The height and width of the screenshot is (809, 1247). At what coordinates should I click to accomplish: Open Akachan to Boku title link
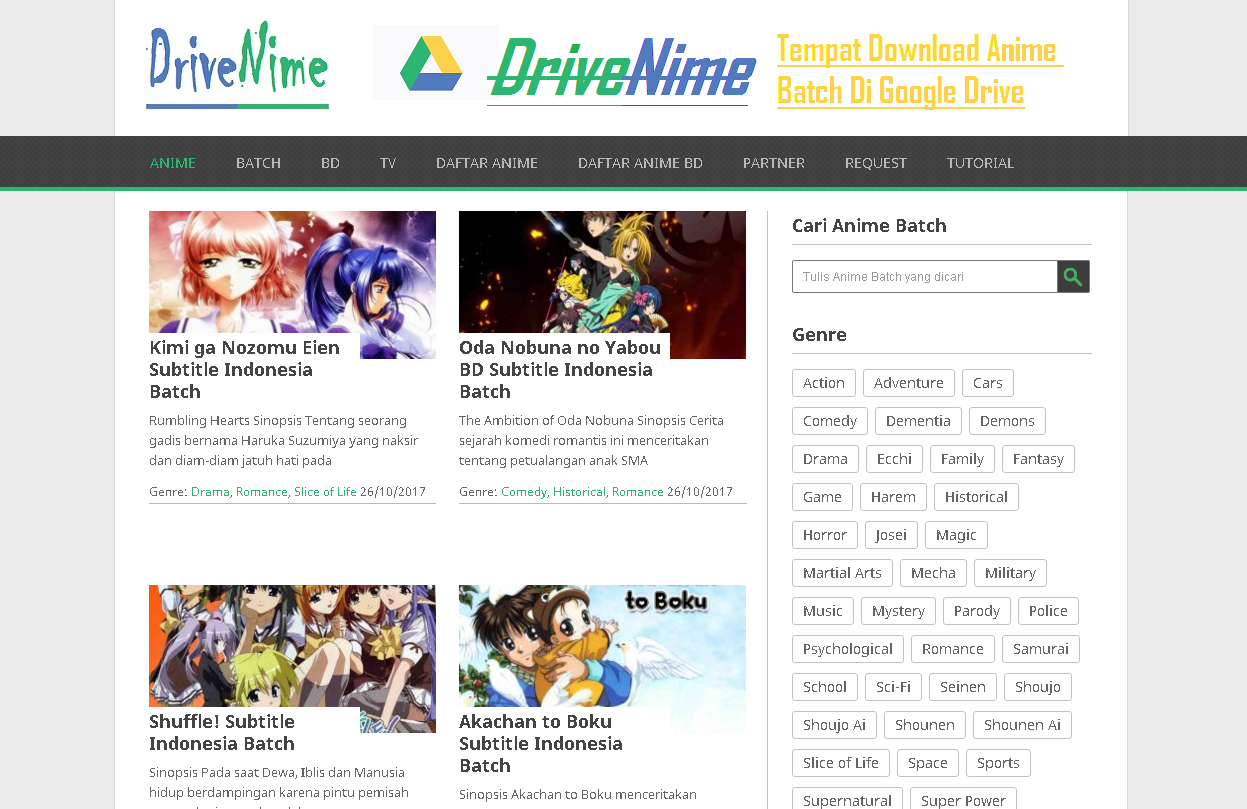pyautogui.click(x=541, y=744)
